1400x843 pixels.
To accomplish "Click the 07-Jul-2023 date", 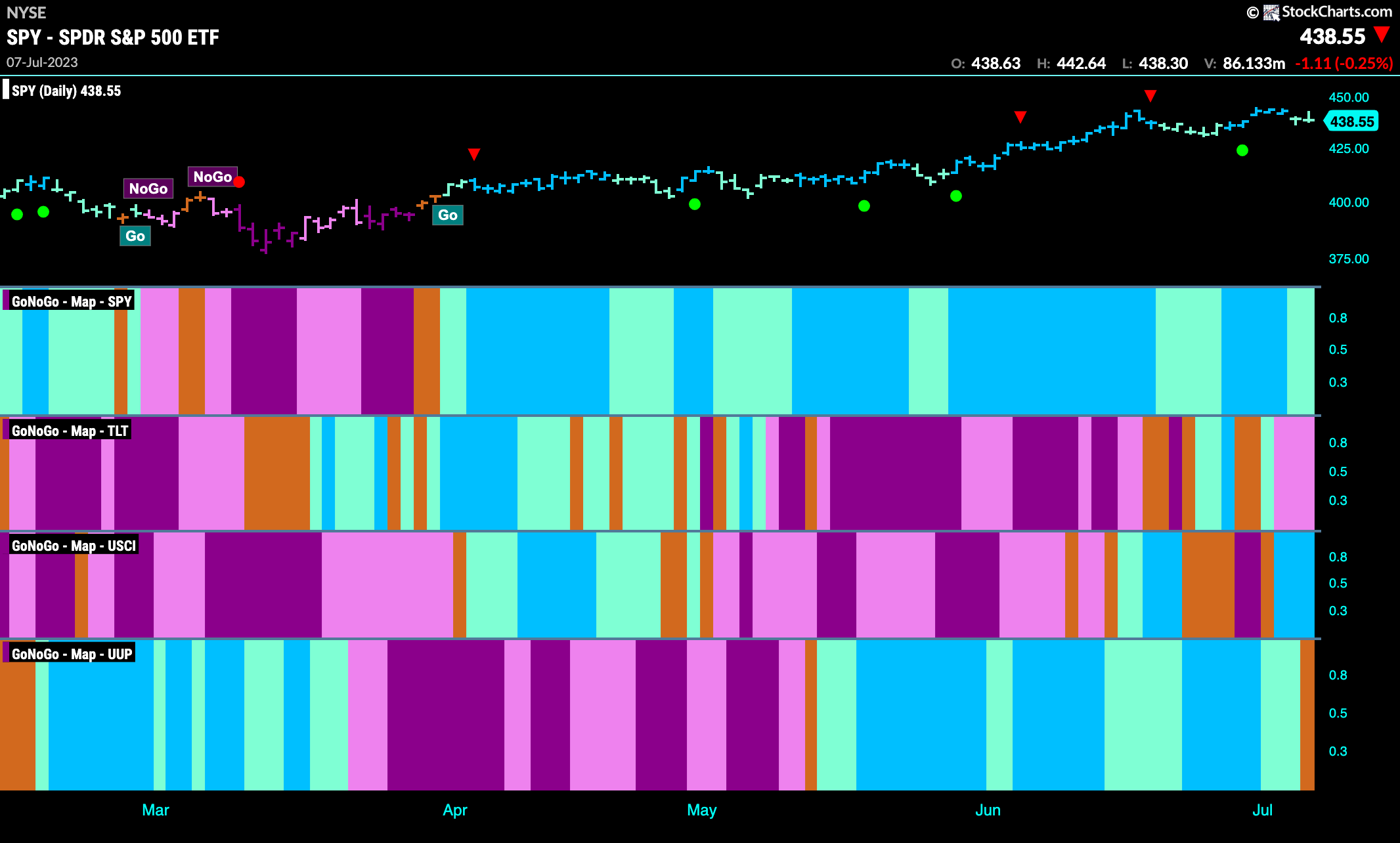I will pyautogui.click(x=42, y=62).
